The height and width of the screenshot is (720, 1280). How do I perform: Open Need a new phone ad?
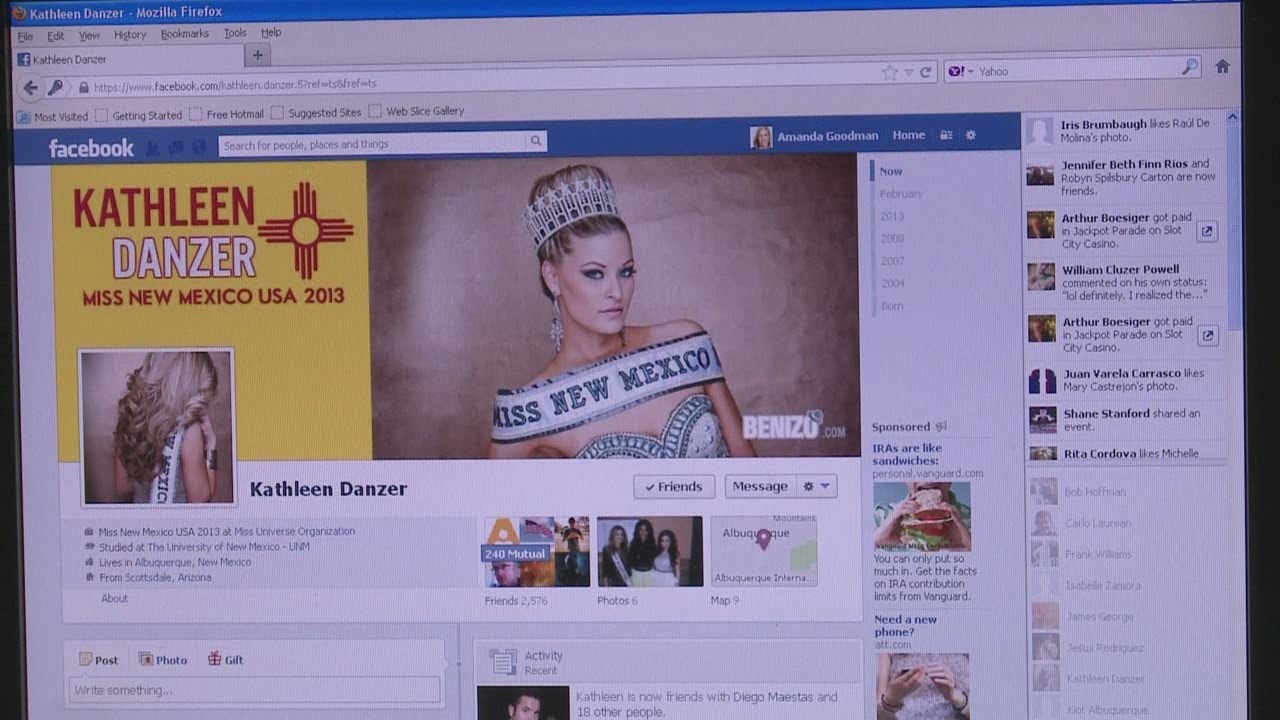point(906,625)
